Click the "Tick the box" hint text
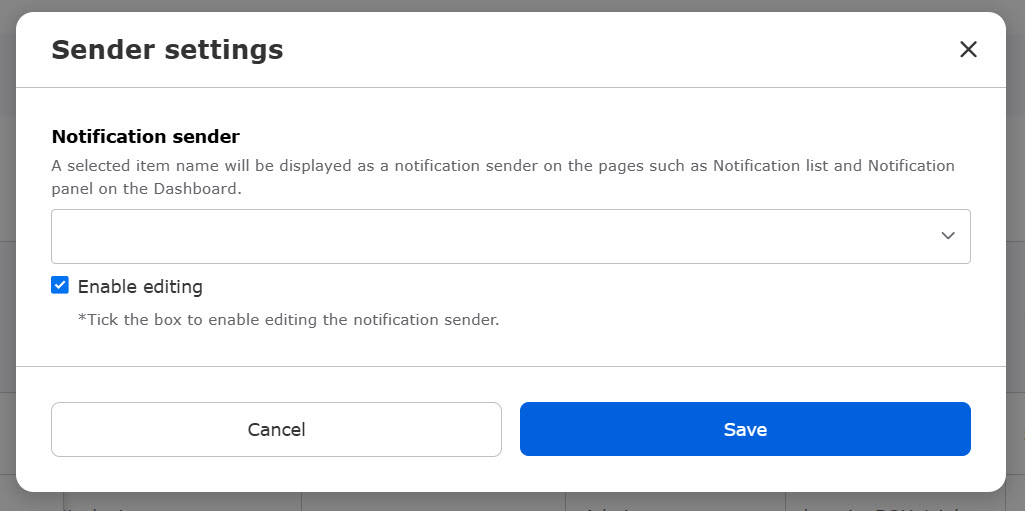The height and width of the screenshot is (511, 1025). (x=288, y=320)
